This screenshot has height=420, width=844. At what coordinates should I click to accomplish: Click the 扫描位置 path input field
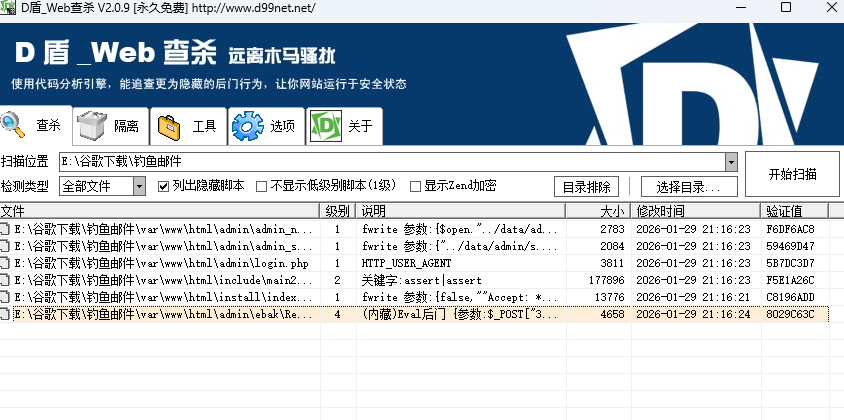390,161
